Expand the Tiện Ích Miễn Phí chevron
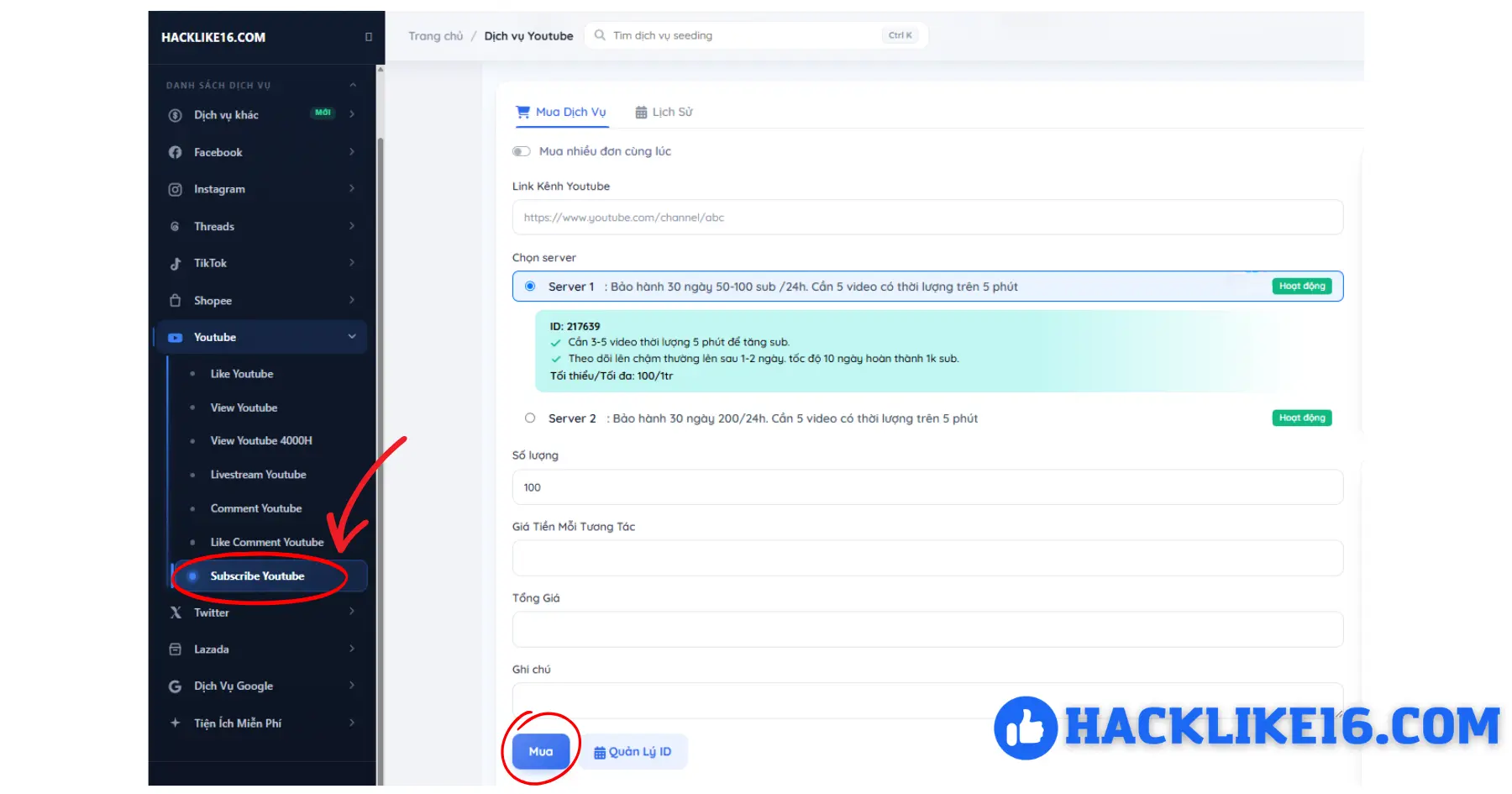Image resolution: width=1512 pixels, height=794 pixels. point(352,723)
